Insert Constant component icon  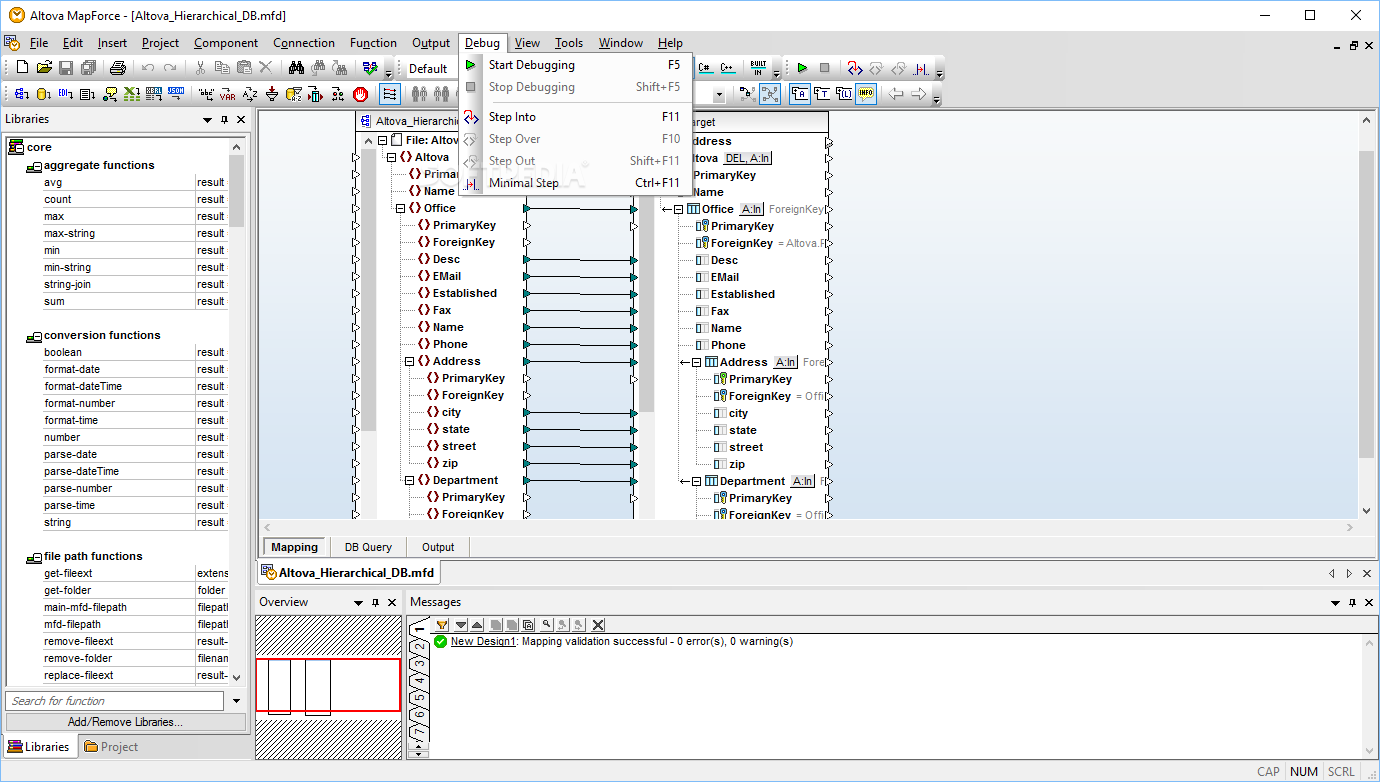(206, 94)
